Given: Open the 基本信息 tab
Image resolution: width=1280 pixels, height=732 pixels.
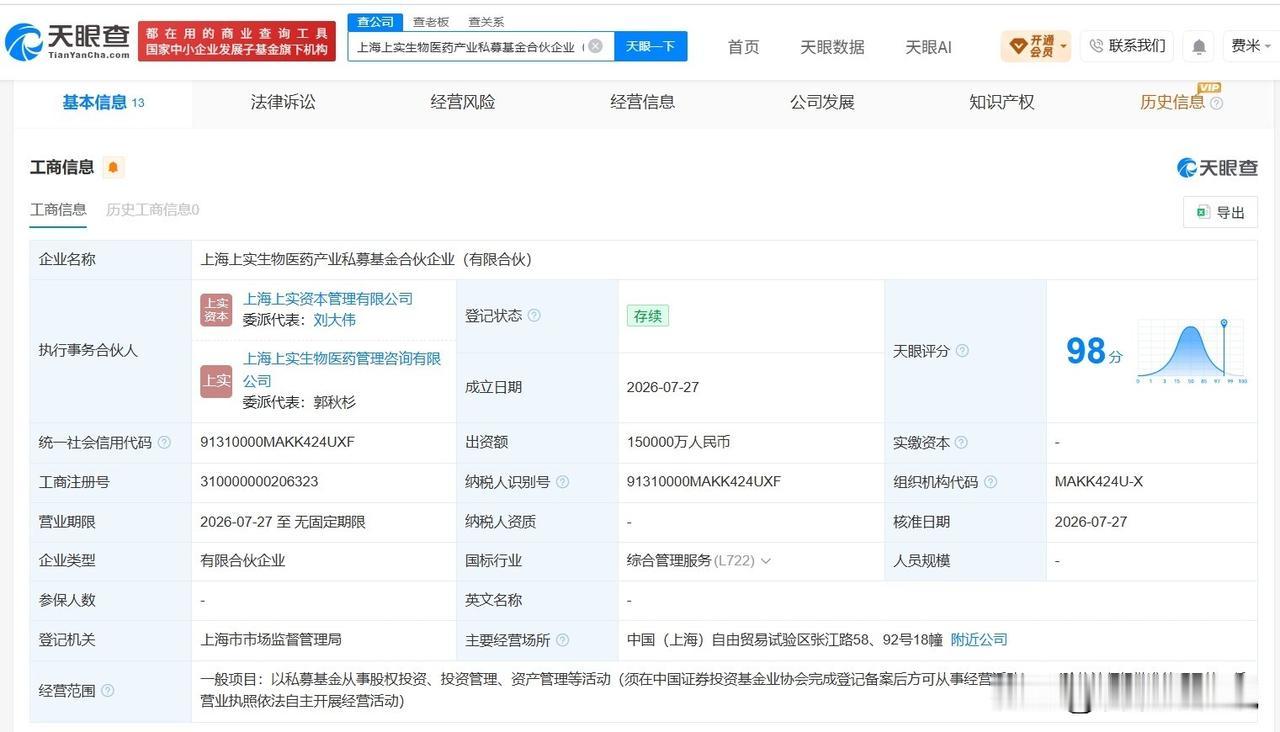Looking at the screenshot, I should (x=103, y=102).
